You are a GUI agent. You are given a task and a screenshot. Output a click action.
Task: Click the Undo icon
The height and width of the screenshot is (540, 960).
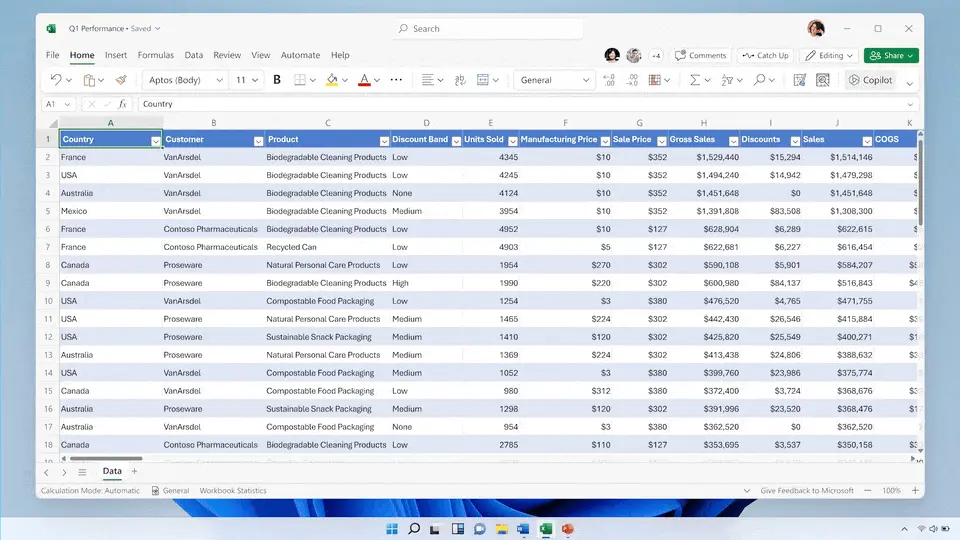pos(56,80)
